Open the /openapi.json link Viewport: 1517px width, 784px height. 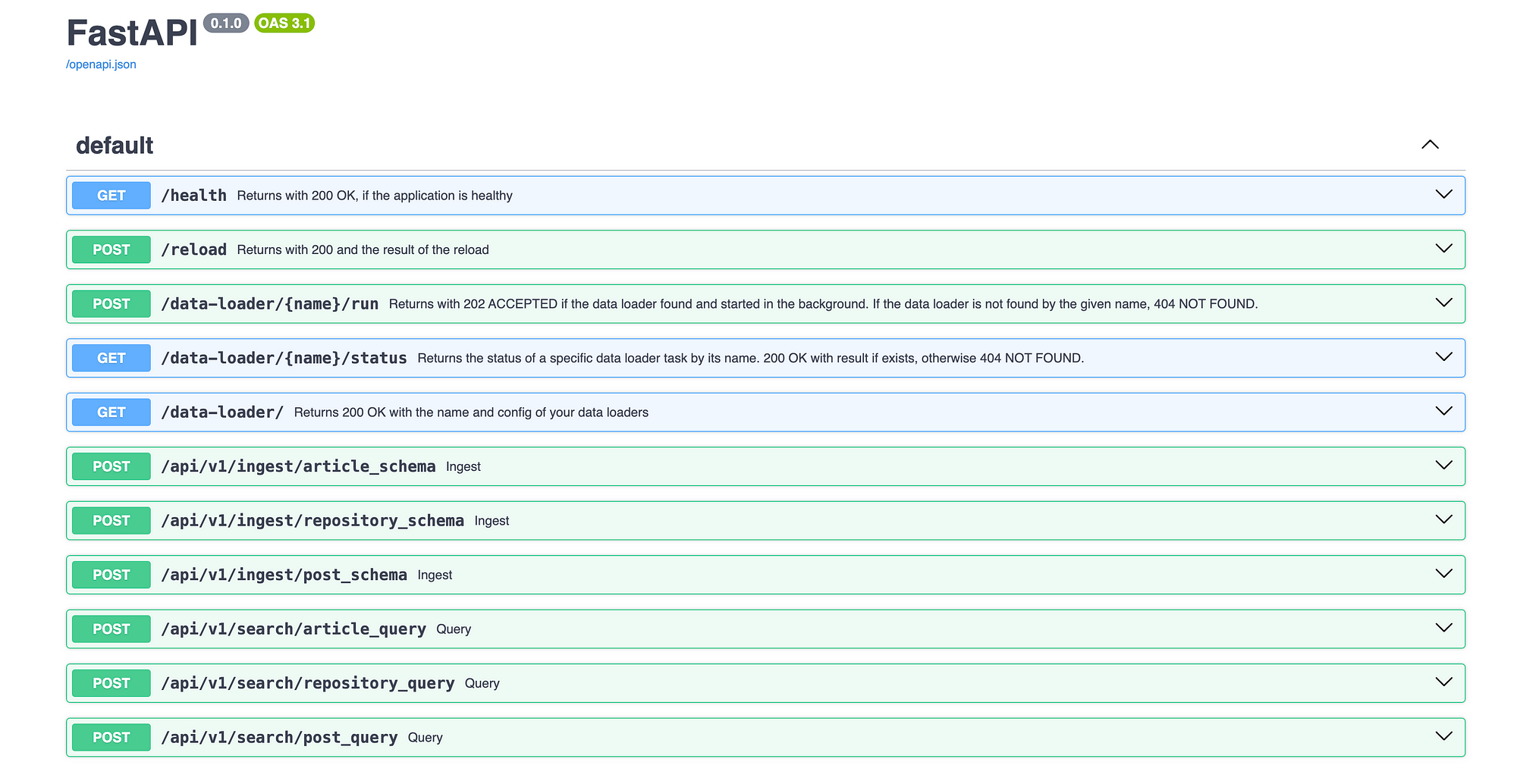[x=101, y=64]
